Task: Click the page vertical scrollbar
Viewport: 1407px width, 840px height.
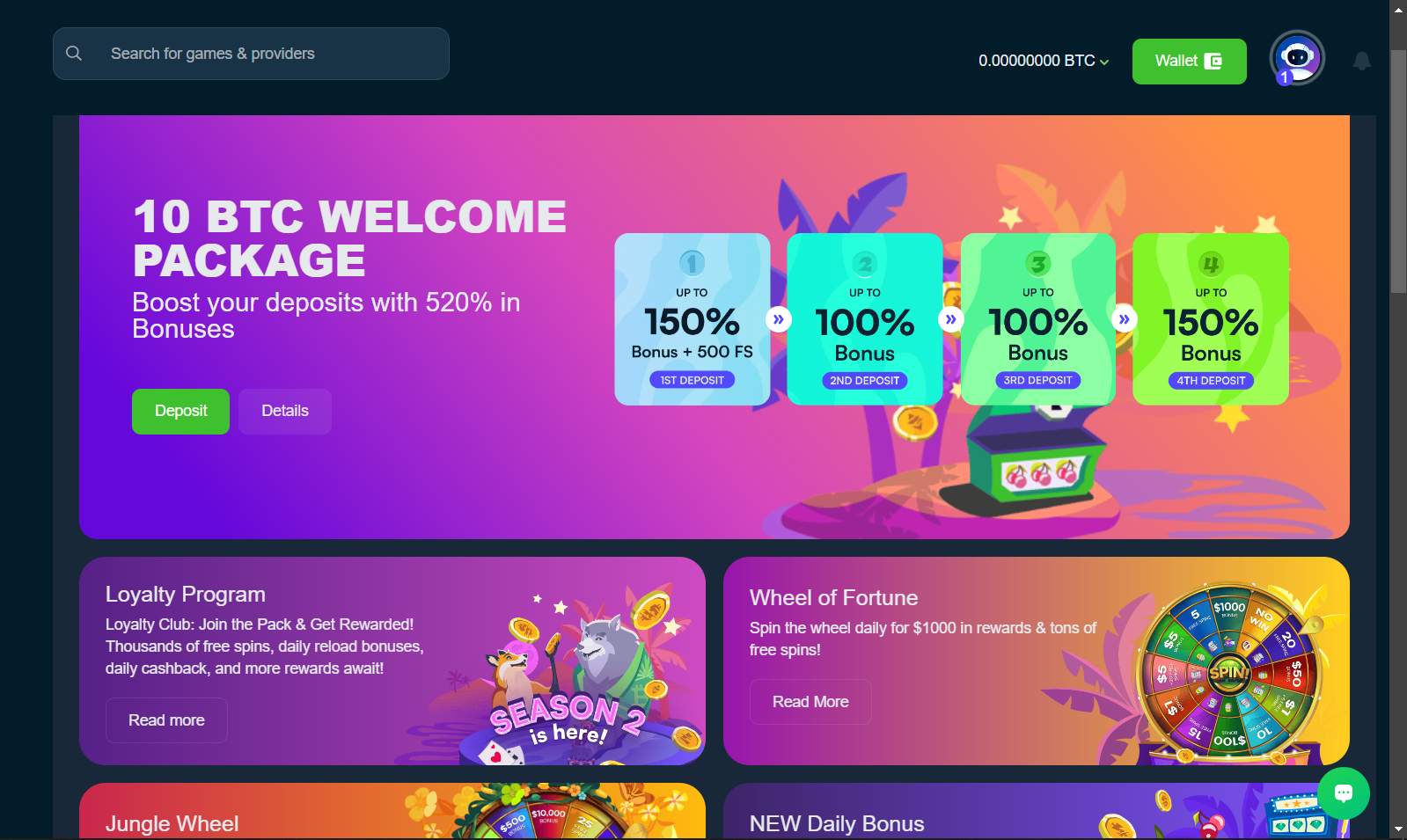Action: 1398,172
